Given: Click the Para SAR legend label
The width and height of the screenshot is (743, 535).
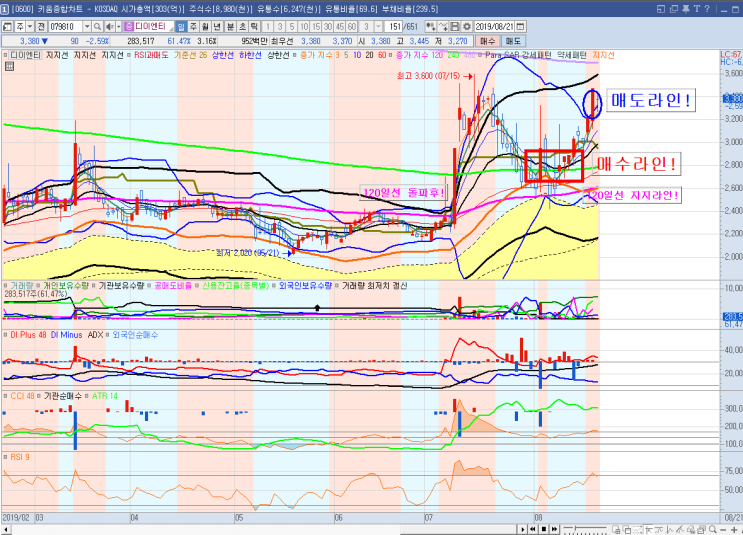Looking at the screenshot, I should point(502,55).
